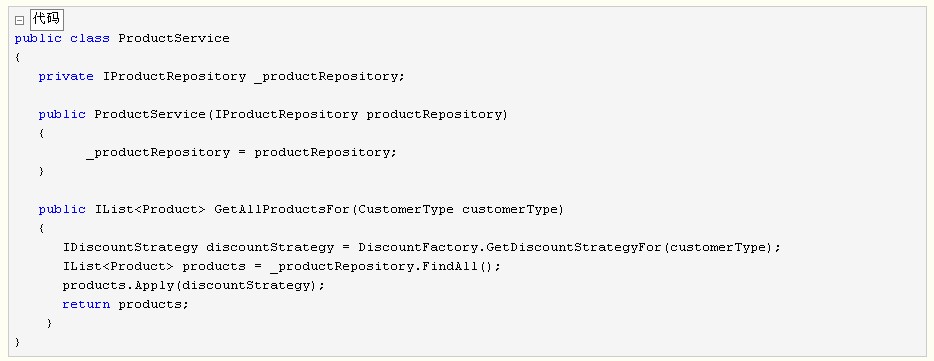Click the ProductService class name in declaration

(x=174, y=39)
